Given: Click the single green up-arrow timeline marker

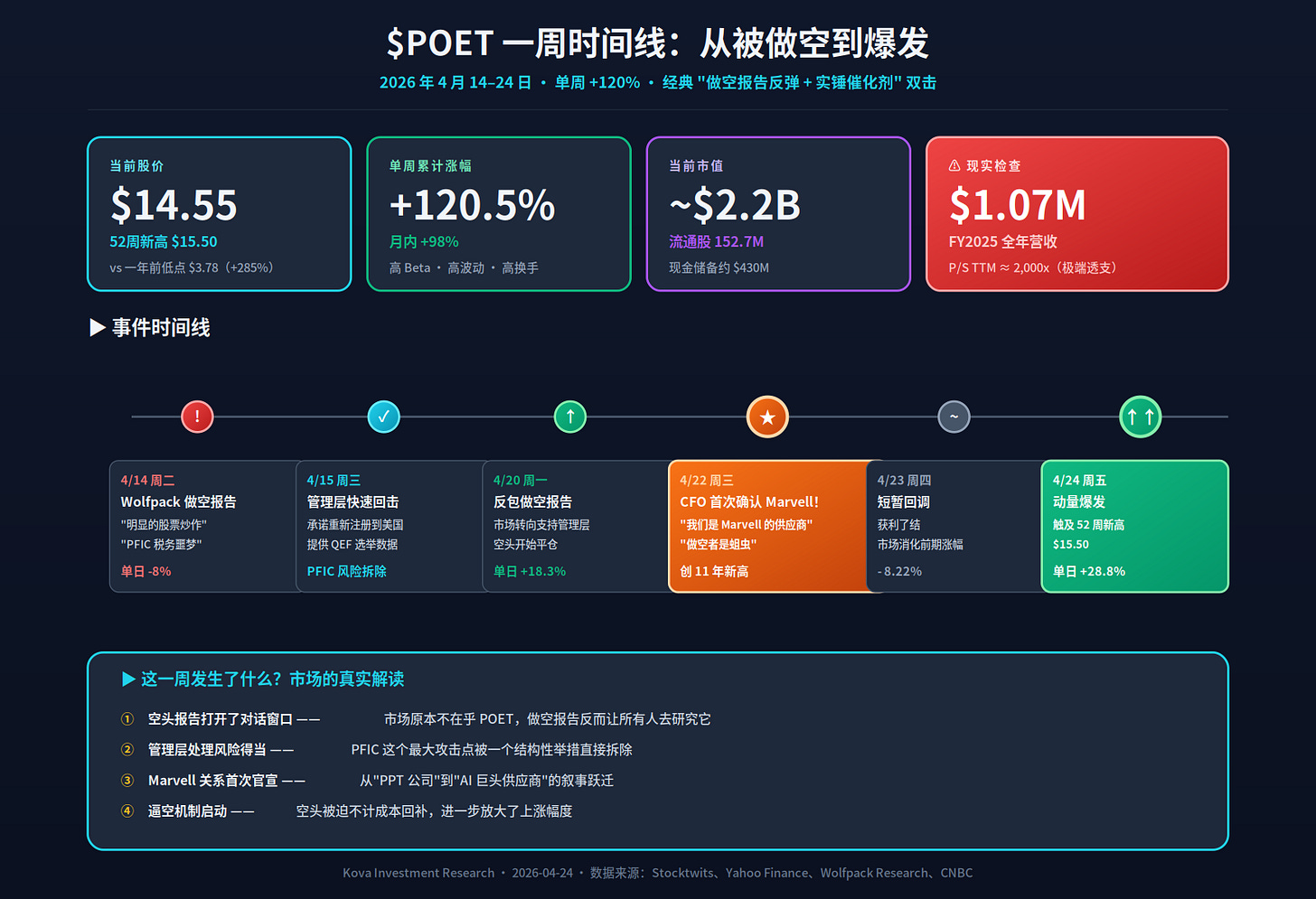Looking at the screenshot, I should (570, 417).
